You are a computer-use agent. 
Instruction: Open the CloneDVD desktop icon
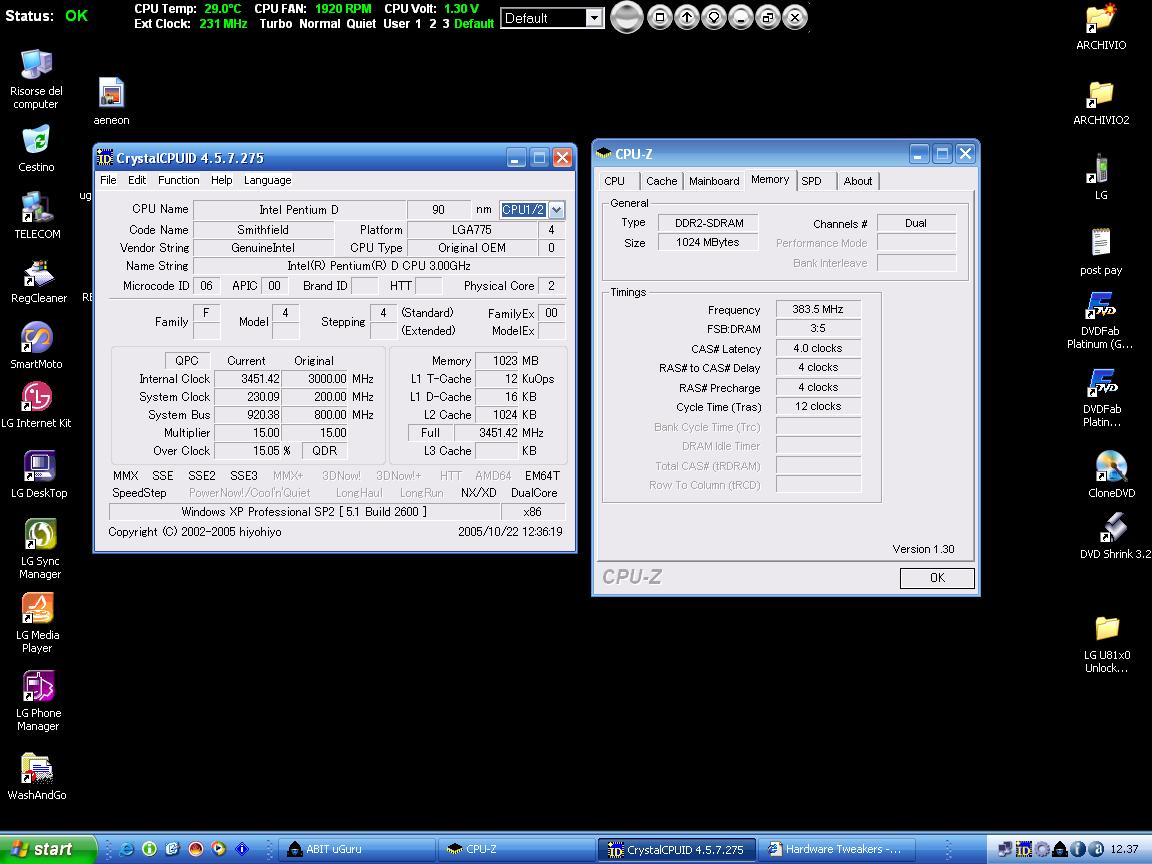click(1111, 475)
